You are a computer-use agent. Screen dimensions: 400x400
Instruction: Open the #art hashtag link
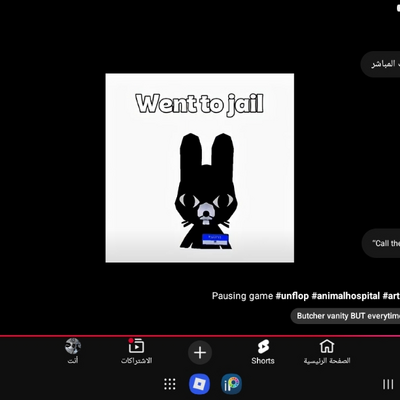[391, 296]
